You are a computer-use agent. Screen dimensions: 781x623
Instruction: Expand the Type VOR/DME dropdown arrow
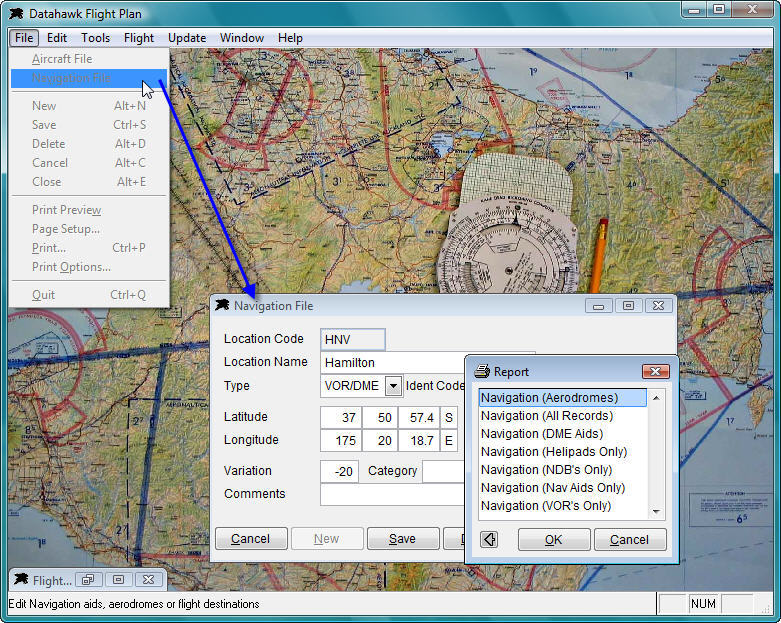(x=393, y=386)
